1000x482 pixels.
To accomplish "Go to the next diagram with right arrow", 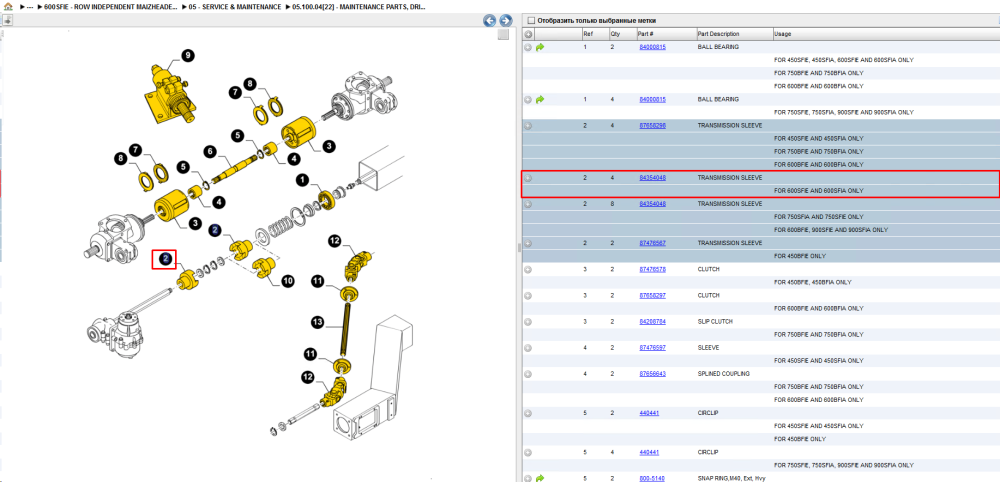I will tap(505, 20).
